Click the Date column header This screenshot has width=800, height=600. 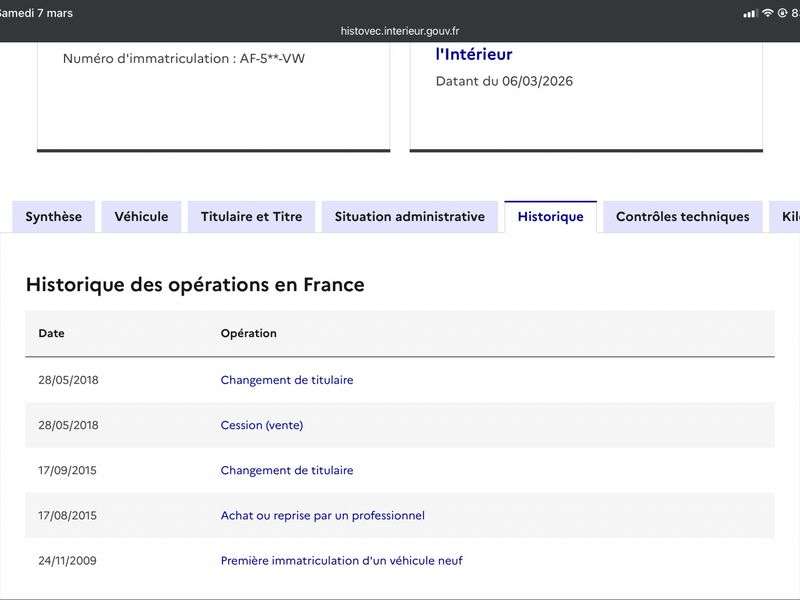[x=51, y=333]
